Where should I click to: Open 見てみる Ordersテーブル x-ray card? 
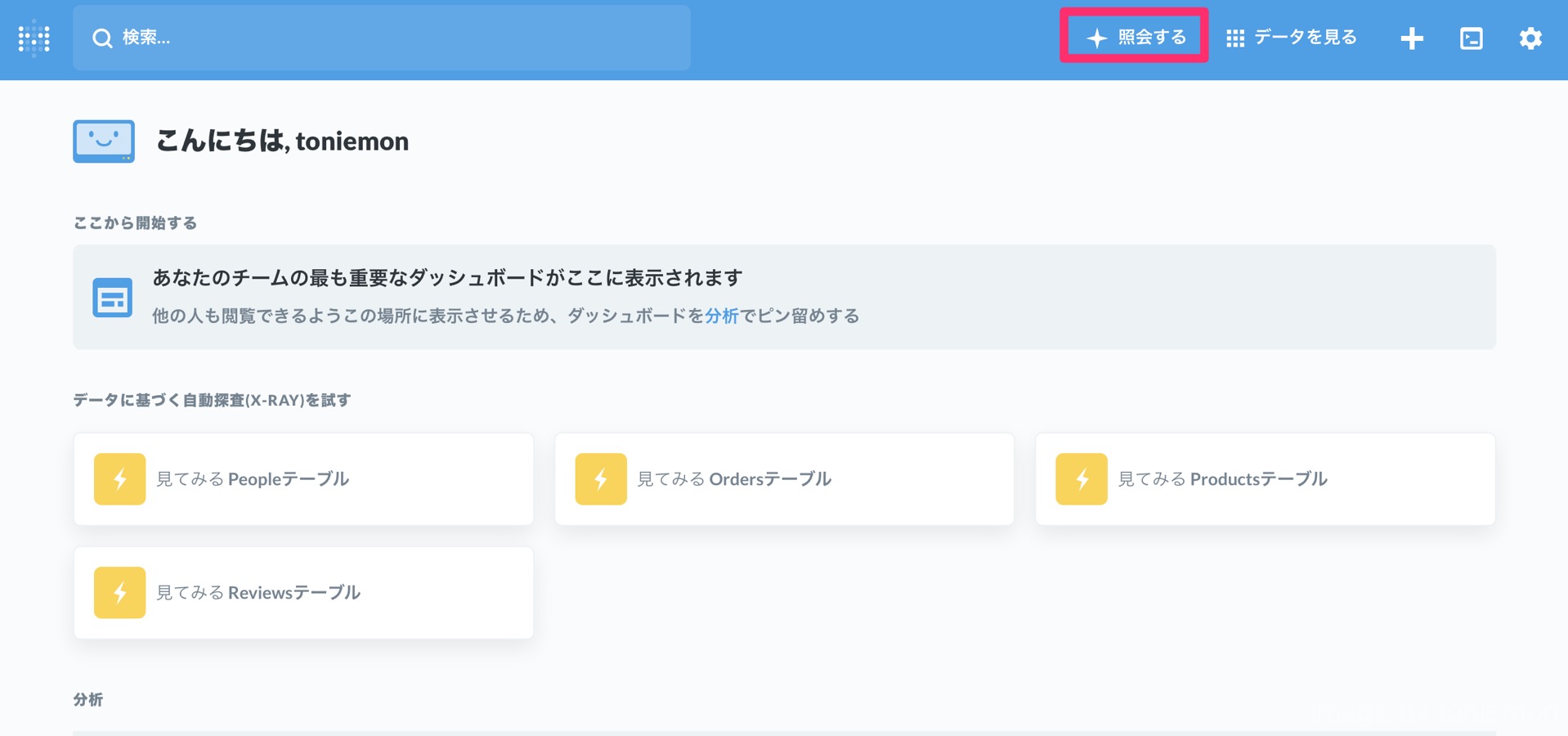(783, 478)
